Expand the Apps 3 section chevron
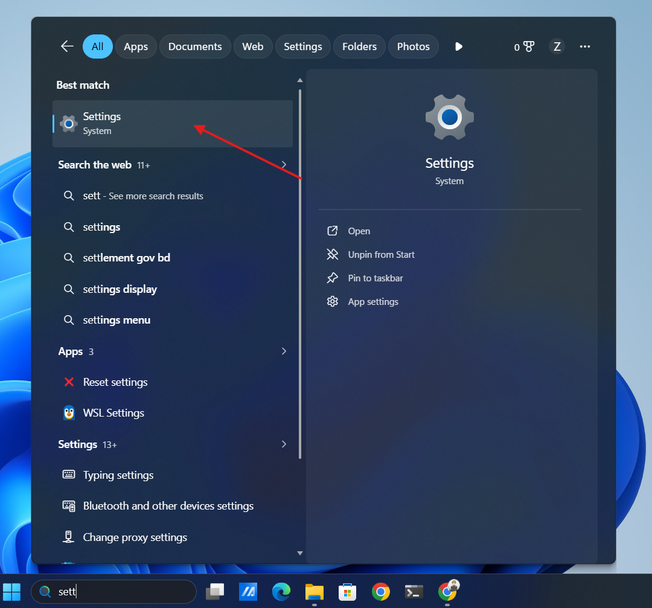The width and height of the screenshot is (652, 608). 284,351
